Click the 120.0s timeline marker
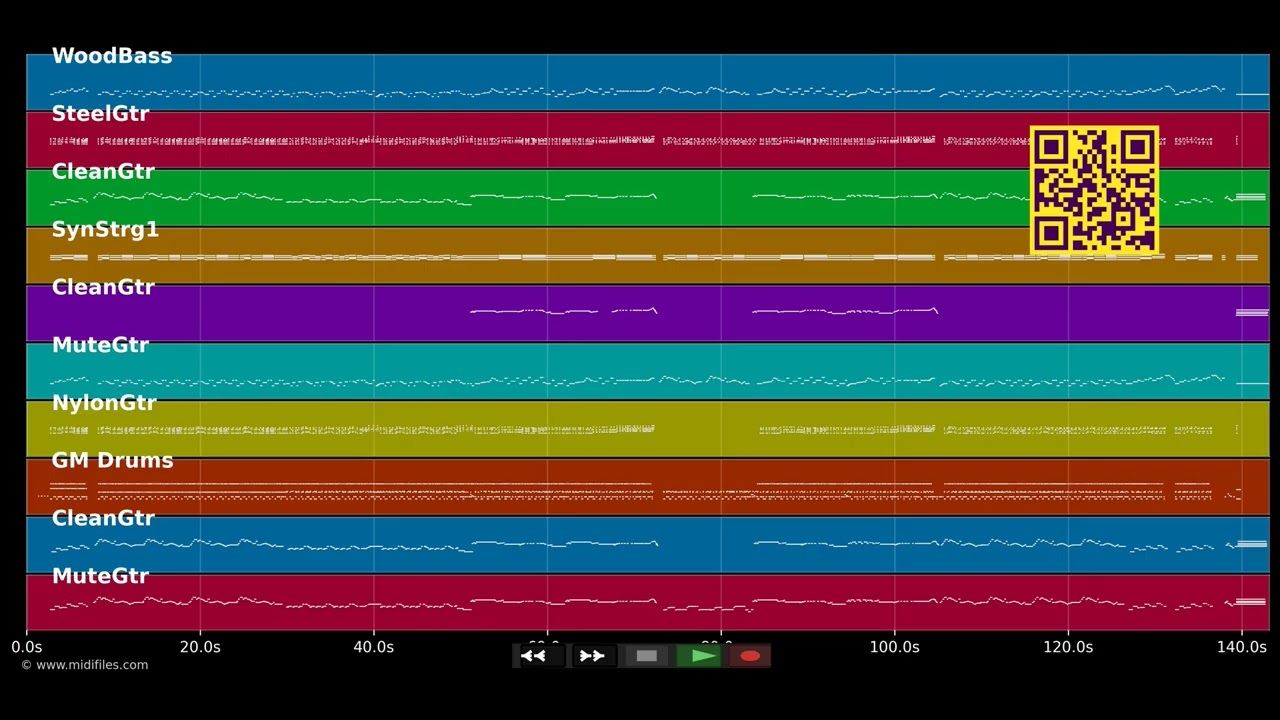 (x=1068, y=647)
